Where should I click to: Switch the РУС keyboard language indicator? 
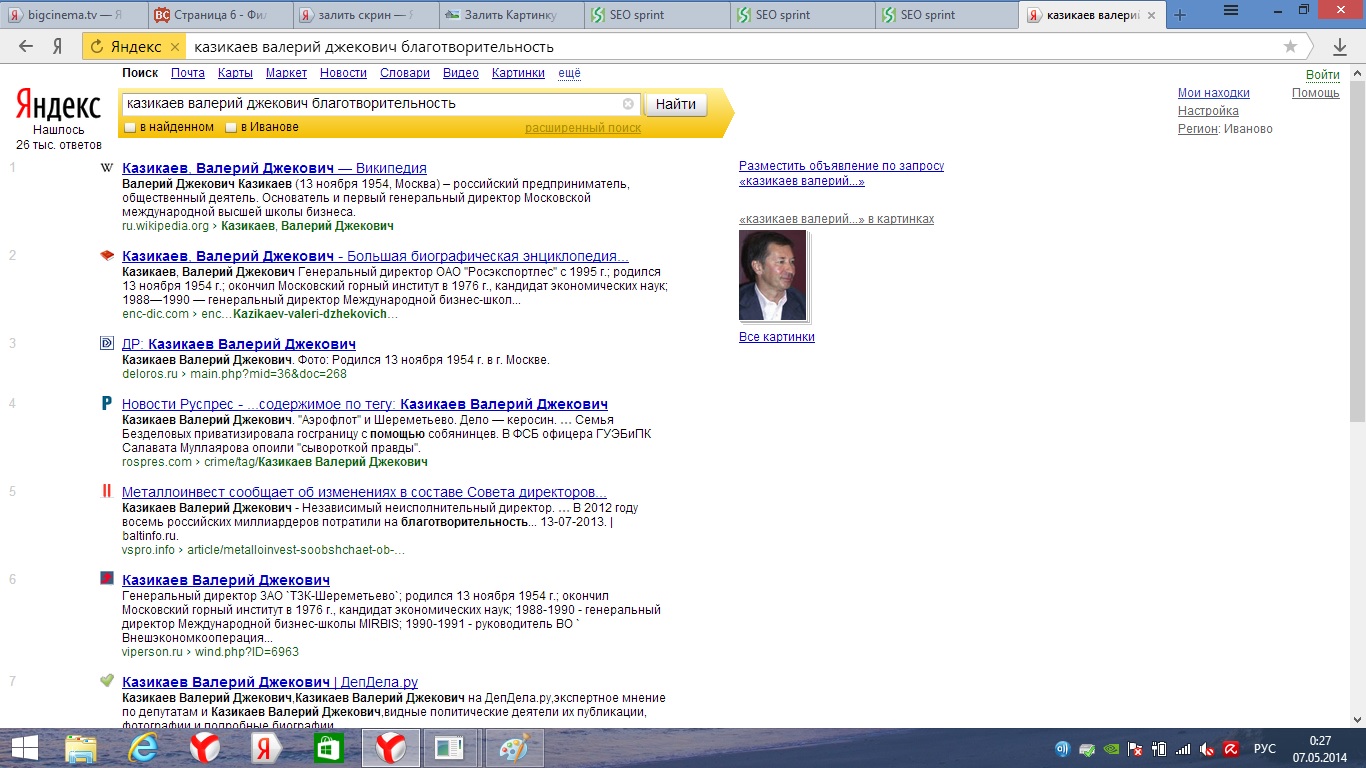[x=1265, y=749]
